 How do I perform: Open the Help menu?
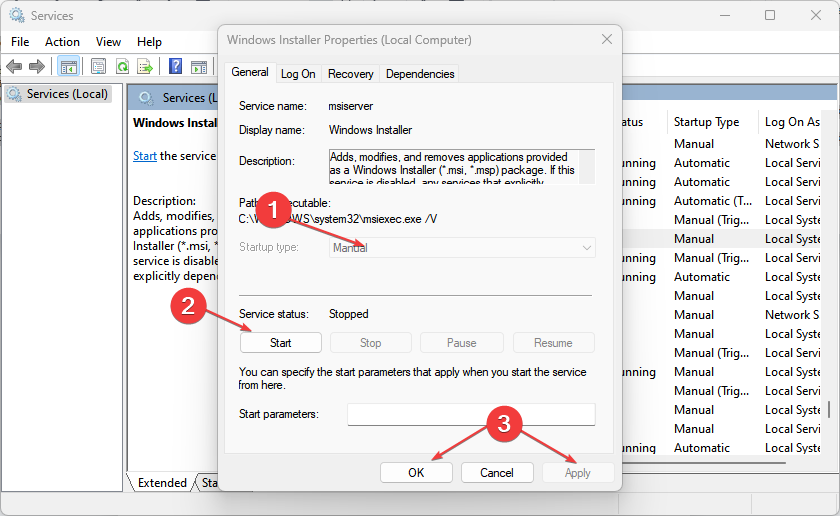(149, 42)
